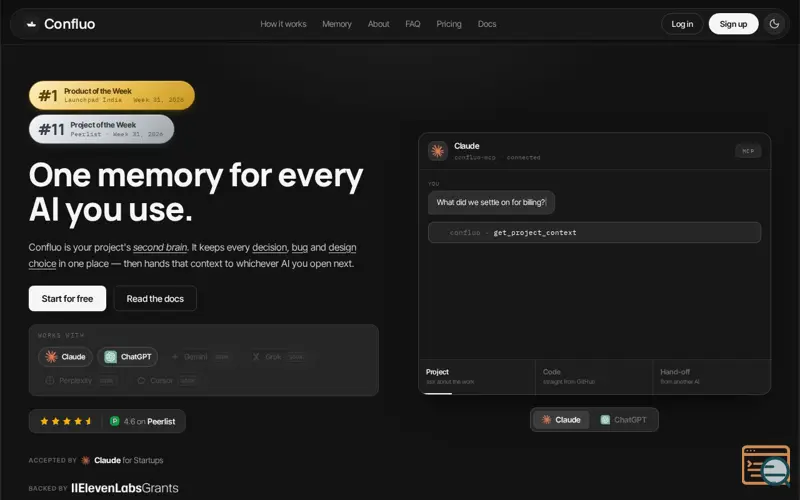Select the ChatGPT chip under Works with
Screen dimensions: 800x500
pos(128,357)
